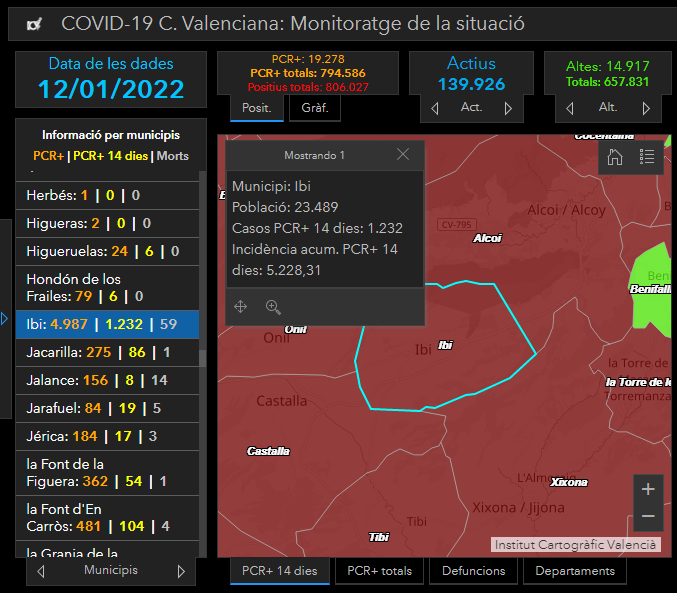Select the Higueruelas municipality row
Image resolution: width=677 pixels, height=593 pixels.
pos(107,251)
